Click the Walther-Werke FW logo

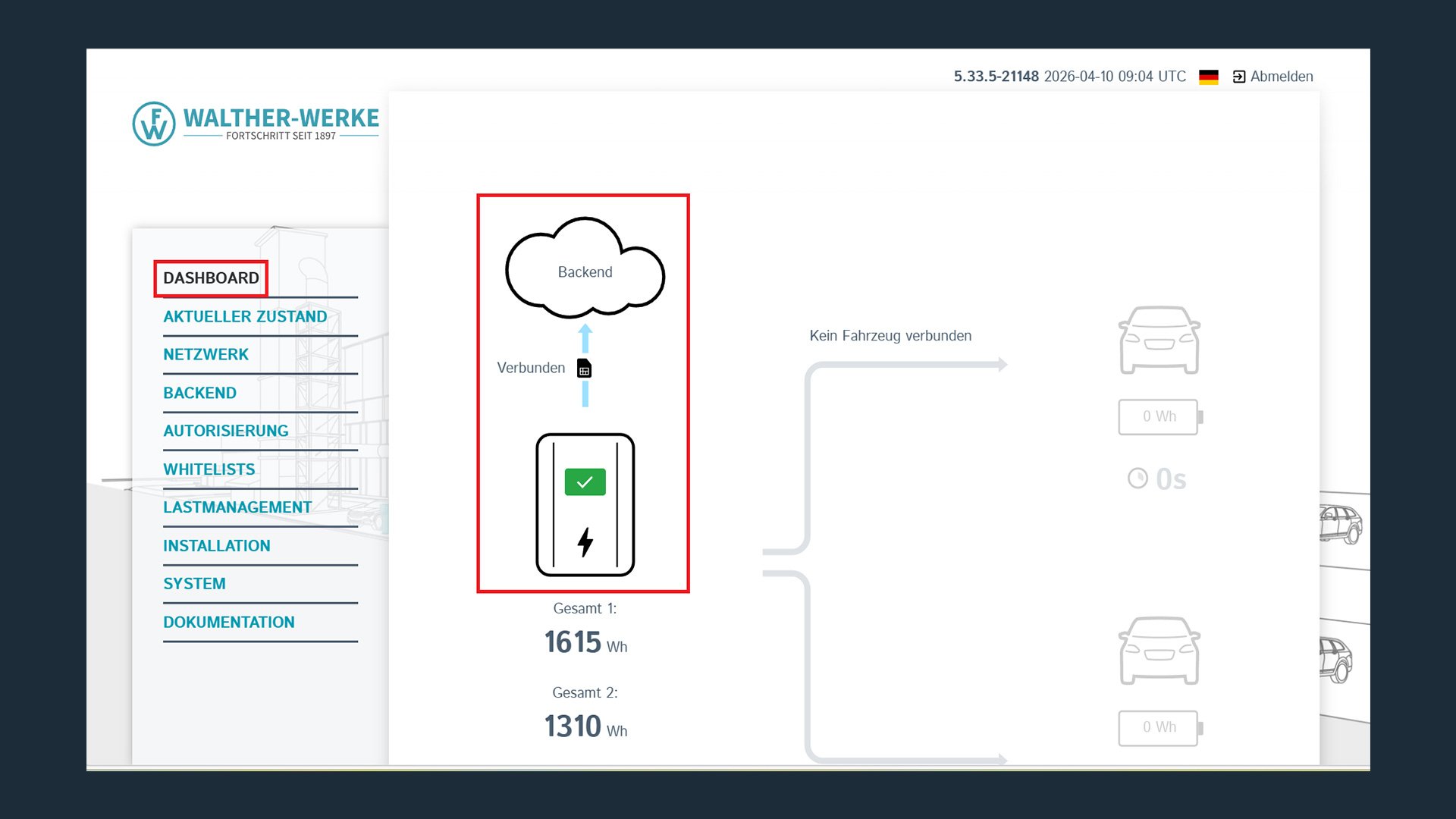point(256,124)
